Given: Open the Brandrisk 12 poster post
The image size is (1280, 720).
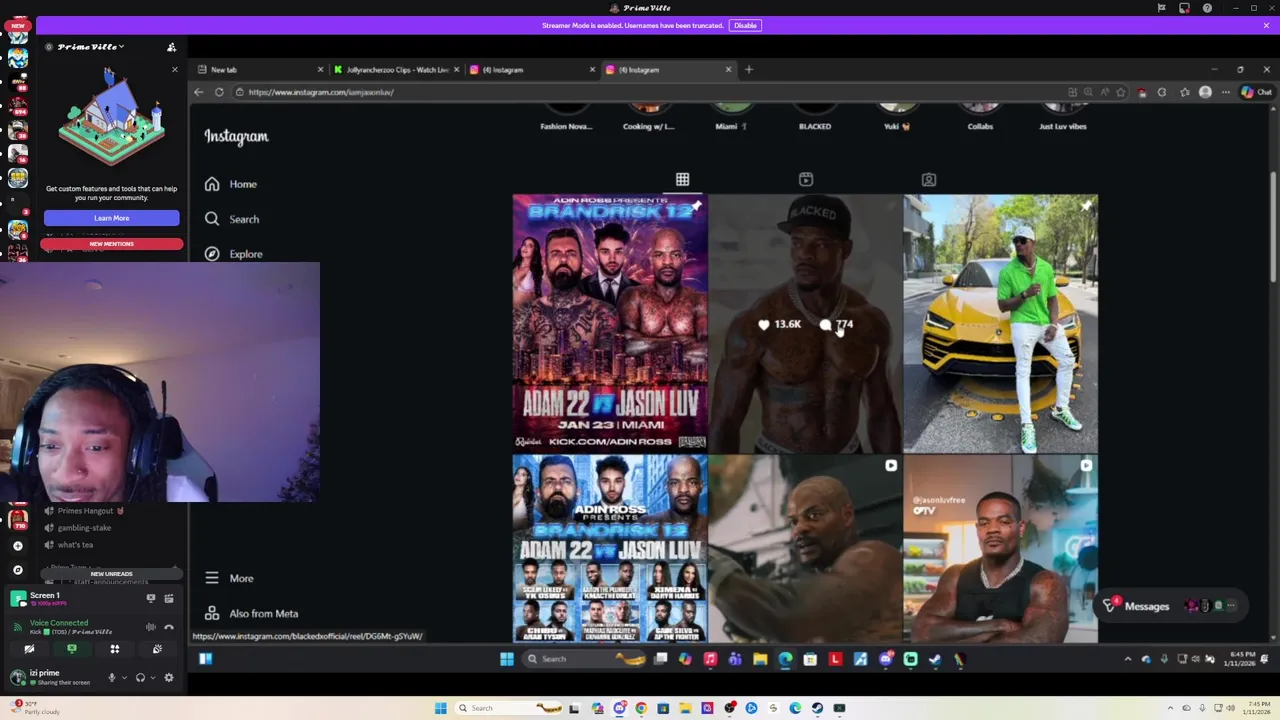Looking at the screenshot, I should (x=610, y=323).
